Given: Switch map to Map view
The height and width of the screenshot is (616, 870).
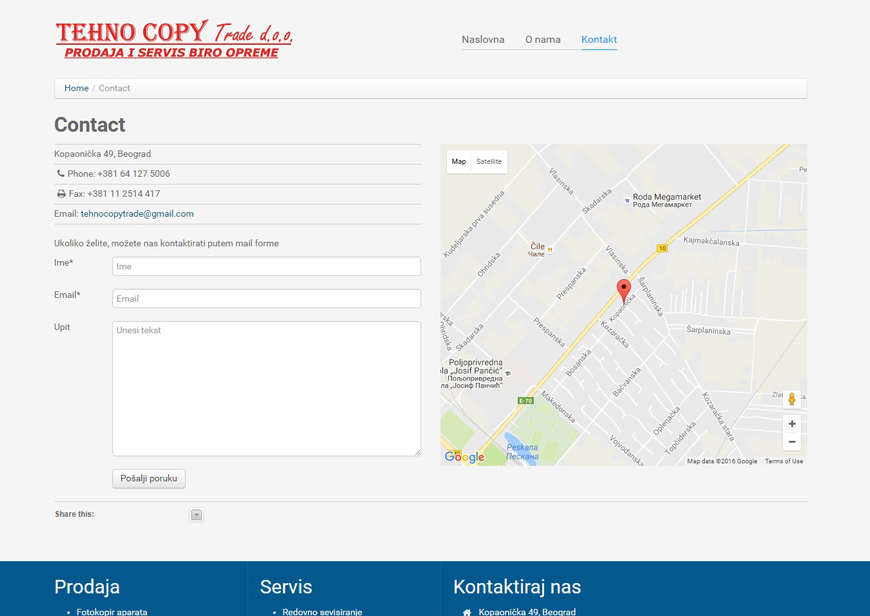Looking at the screenshot, I should click(459, 161).
